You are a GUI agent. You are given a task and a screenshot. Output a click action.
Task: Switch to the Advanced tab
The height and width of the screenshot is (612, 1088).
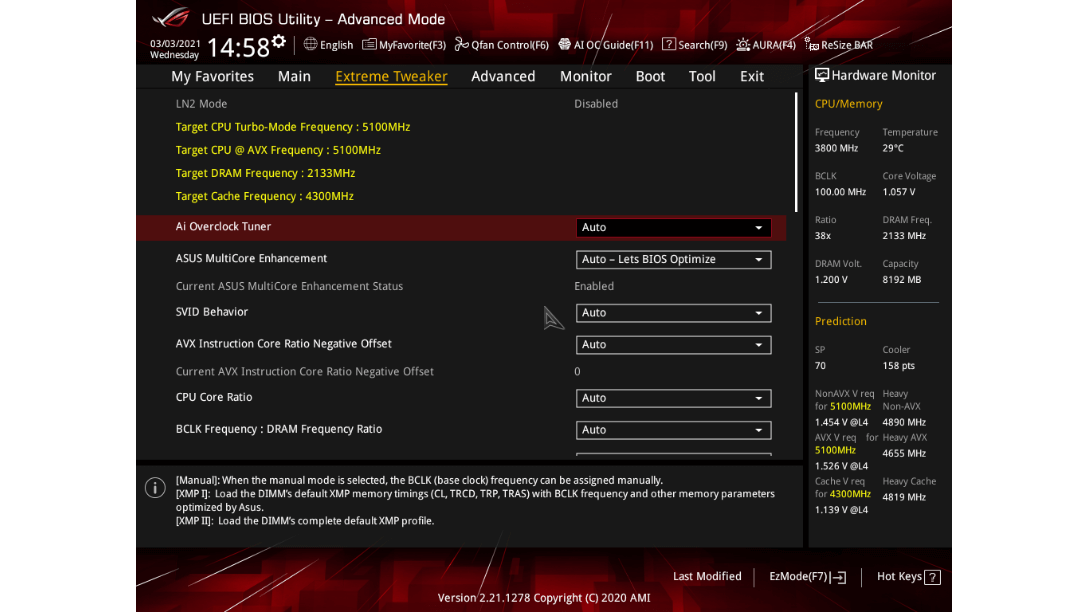tap(503, 75)
